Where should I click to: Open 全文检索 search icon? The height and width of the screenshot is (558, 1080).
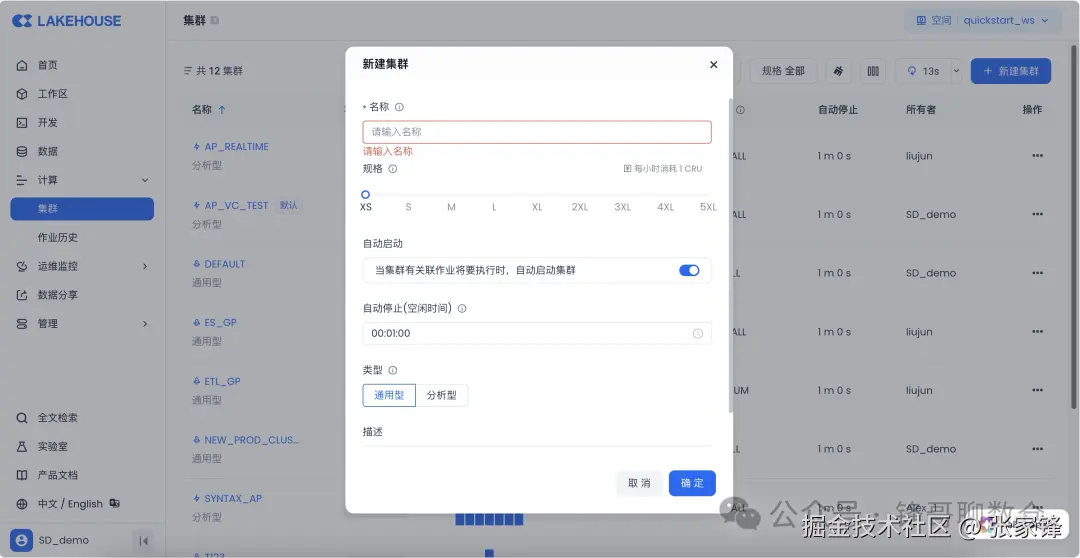22,417
